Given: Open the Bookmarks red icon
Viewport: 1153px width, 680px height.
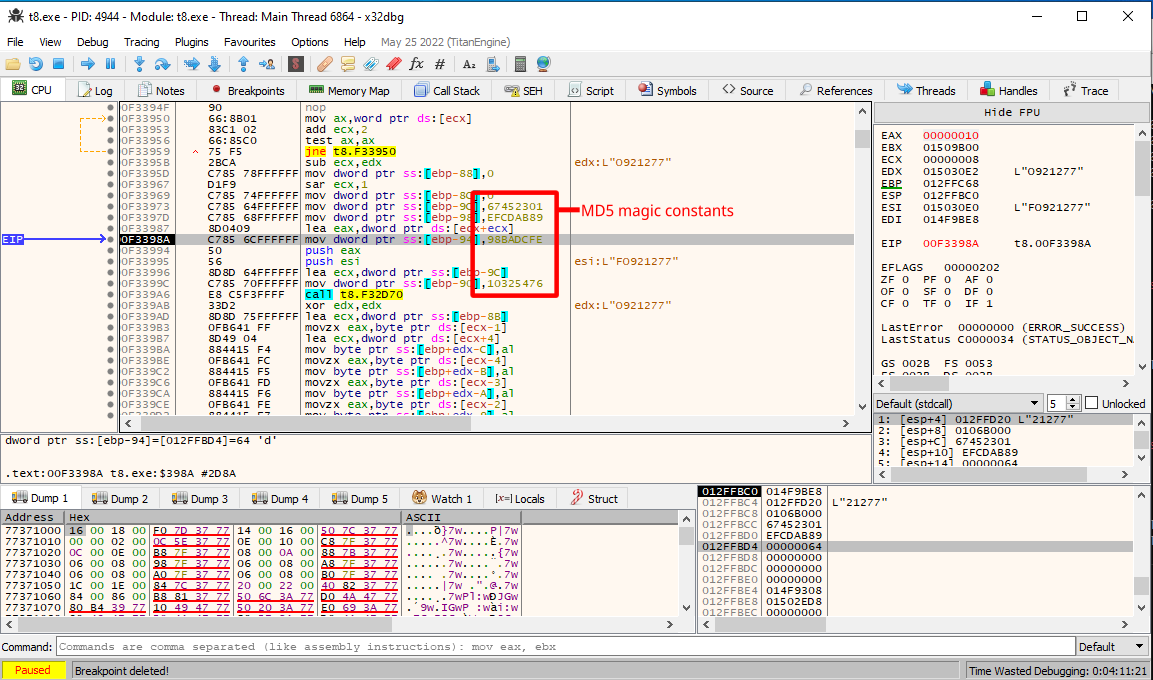Looking at the screenshot, I should point(393,64).
